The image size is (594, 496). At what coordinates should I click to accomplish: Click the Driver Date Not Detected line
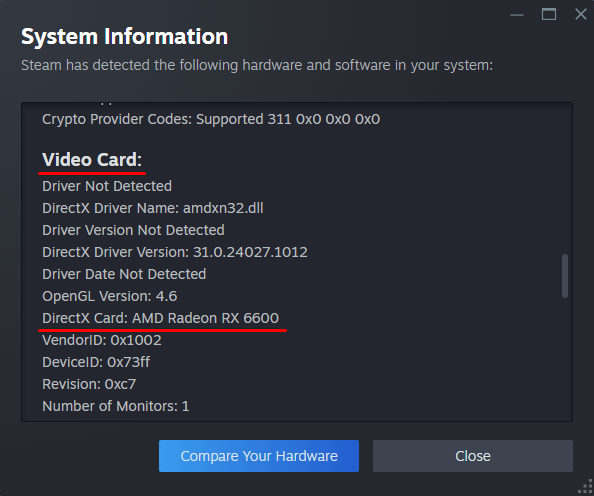[x=124, y=274]
